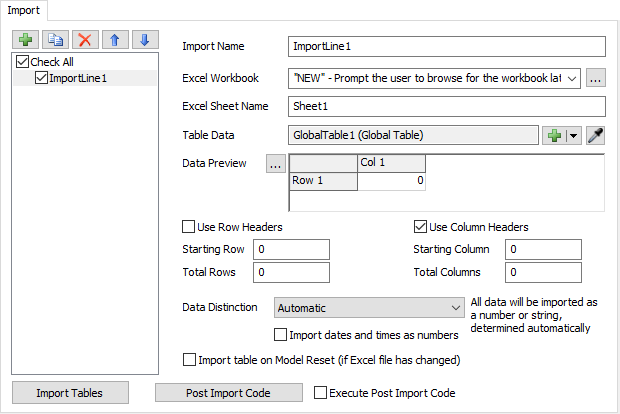Toggle the Check All checkbox
Viewport: 620px width, 414px height.
click(x=24, y=62)
